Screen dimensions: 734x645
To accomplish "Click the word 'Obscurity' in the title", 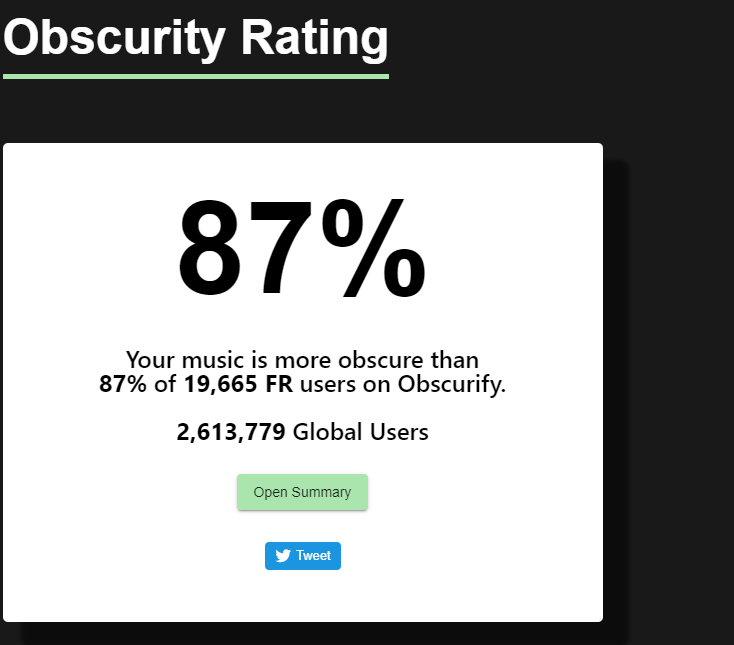I will [x=114, y=39].
